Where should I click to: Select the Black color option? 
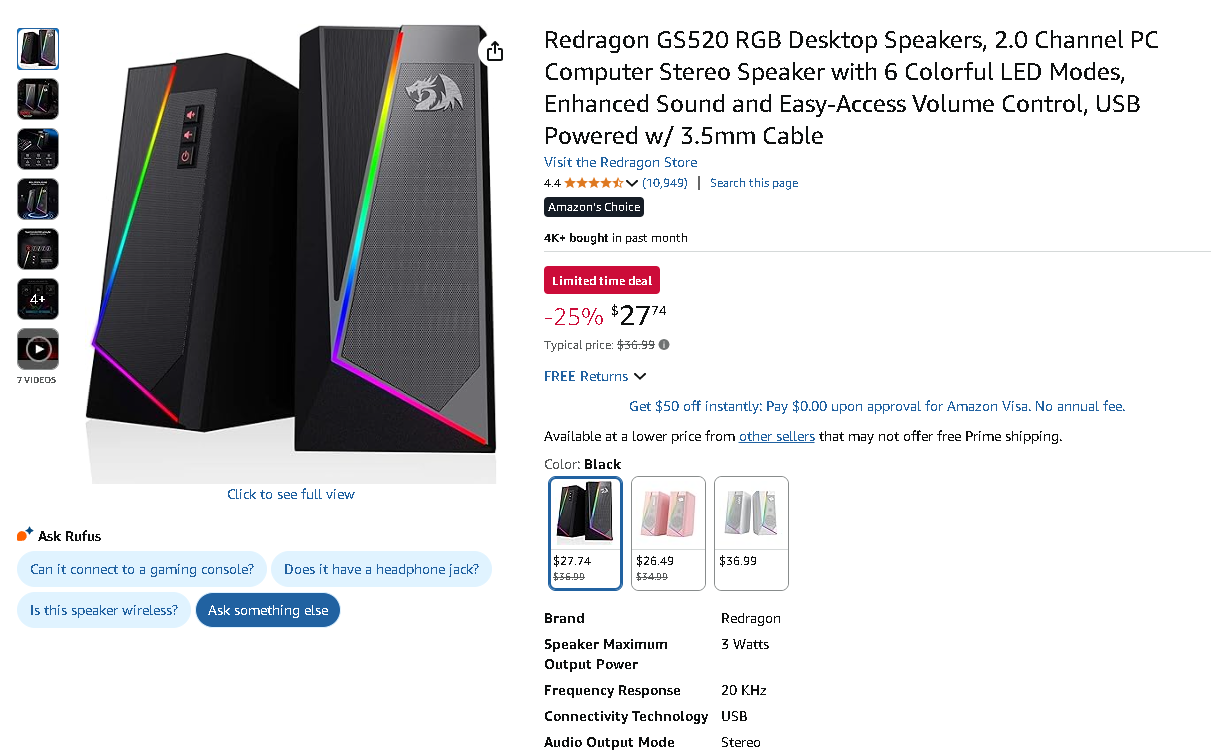(x=586, y=533)
